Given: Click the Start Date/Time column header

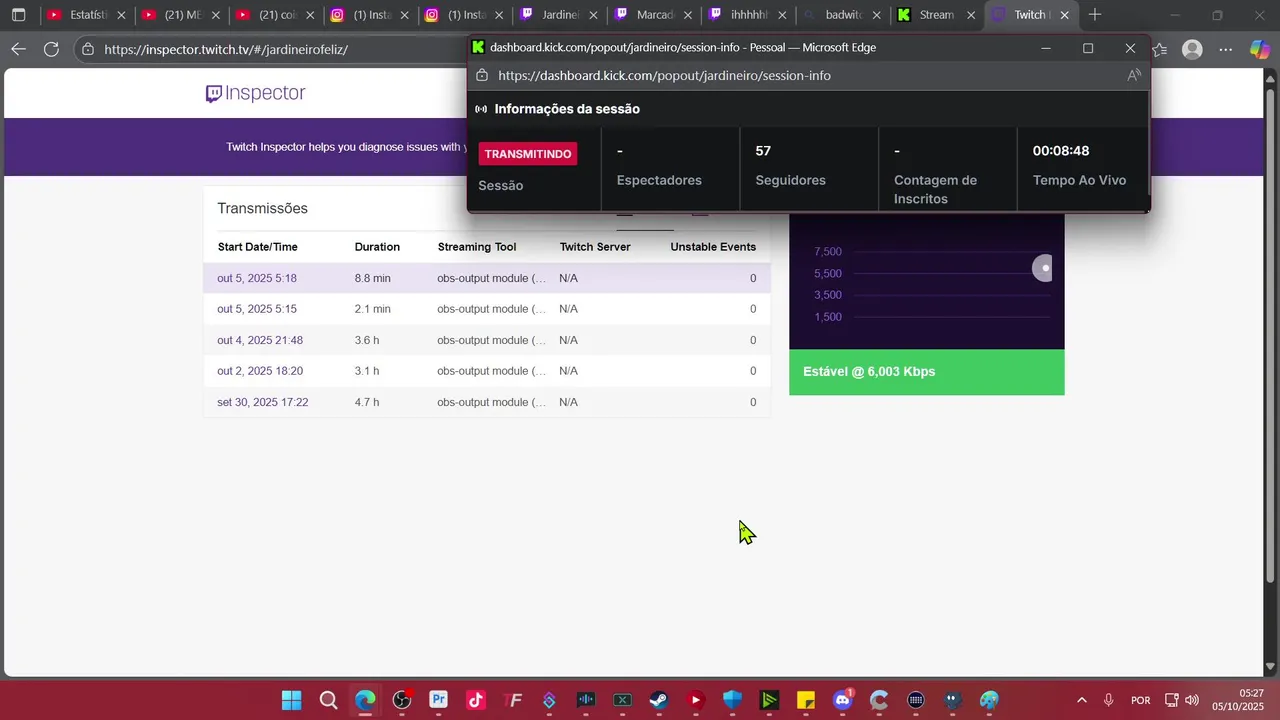Looking at the screenshot, I should 258,247.
